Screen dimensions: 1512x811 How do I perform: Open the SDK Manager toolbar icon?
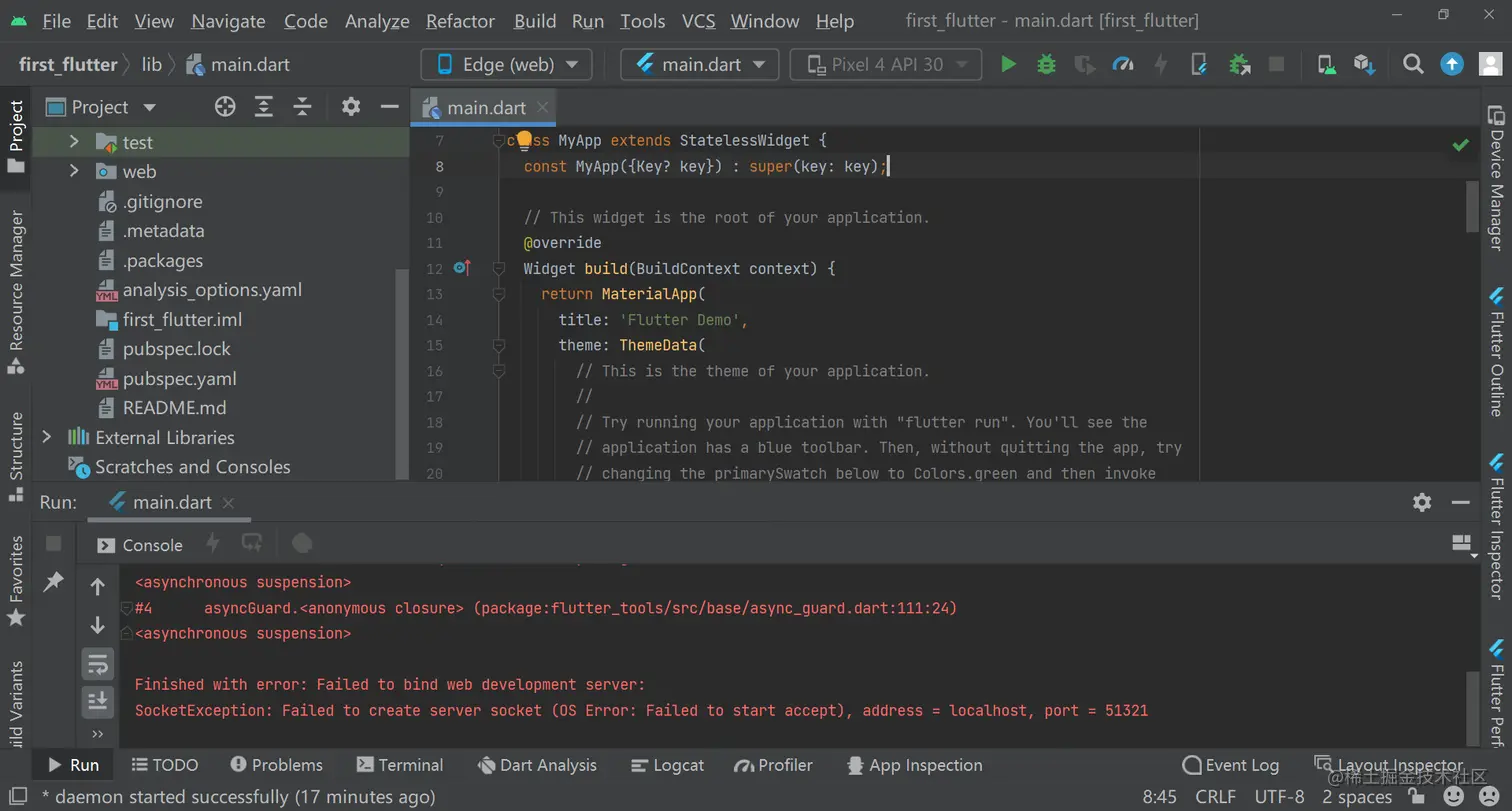[x=1364, y=65]
